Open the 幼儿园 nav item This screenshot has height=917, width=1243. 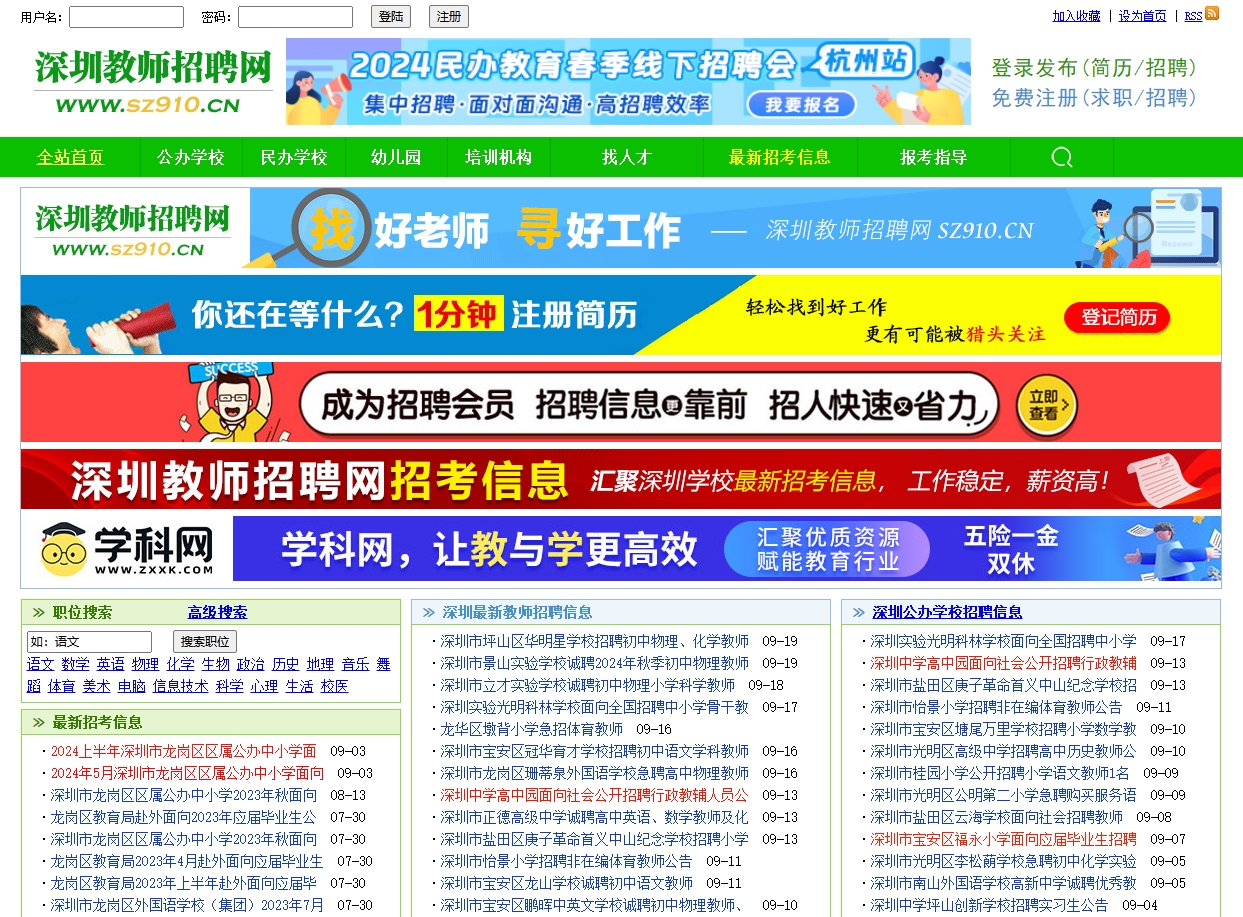coord(396,158)
